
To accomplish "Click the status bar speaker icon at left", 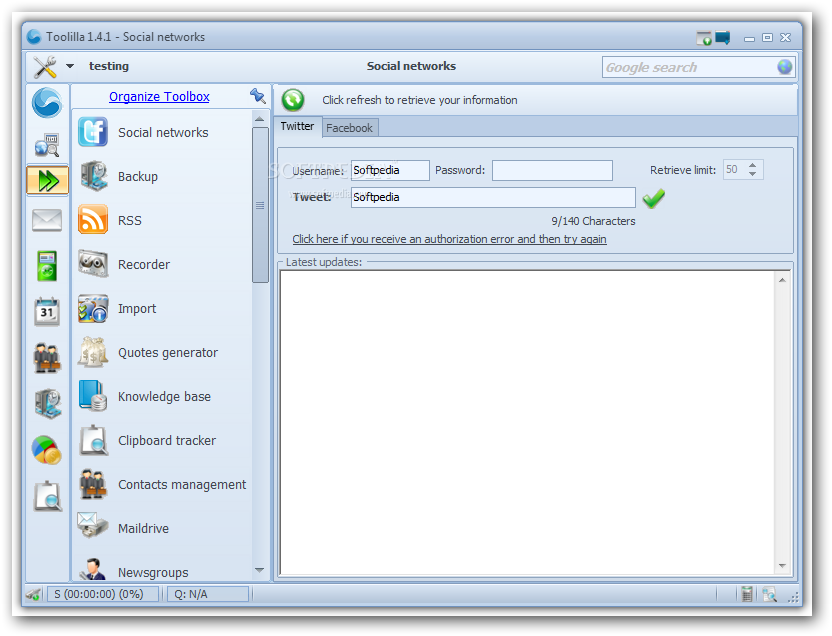I will [x=34, y=594].
